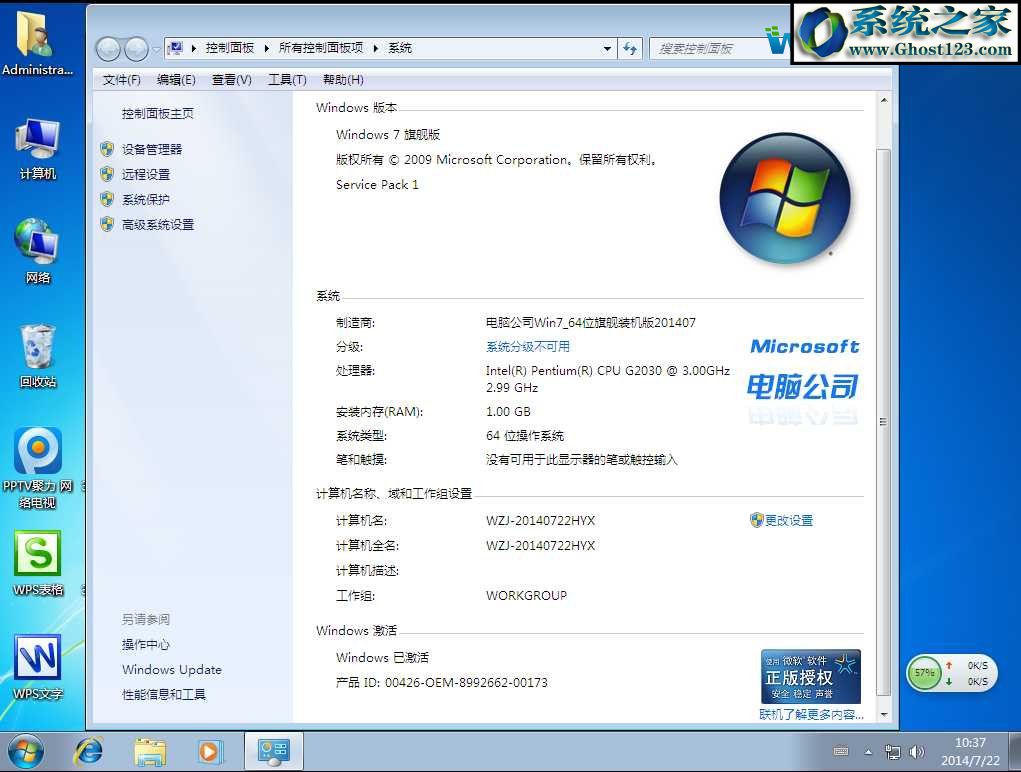This screenshot has width=1021, height=772.
Task: Click the shield icon beside 系统保护
Action: [x=107, y=199]
